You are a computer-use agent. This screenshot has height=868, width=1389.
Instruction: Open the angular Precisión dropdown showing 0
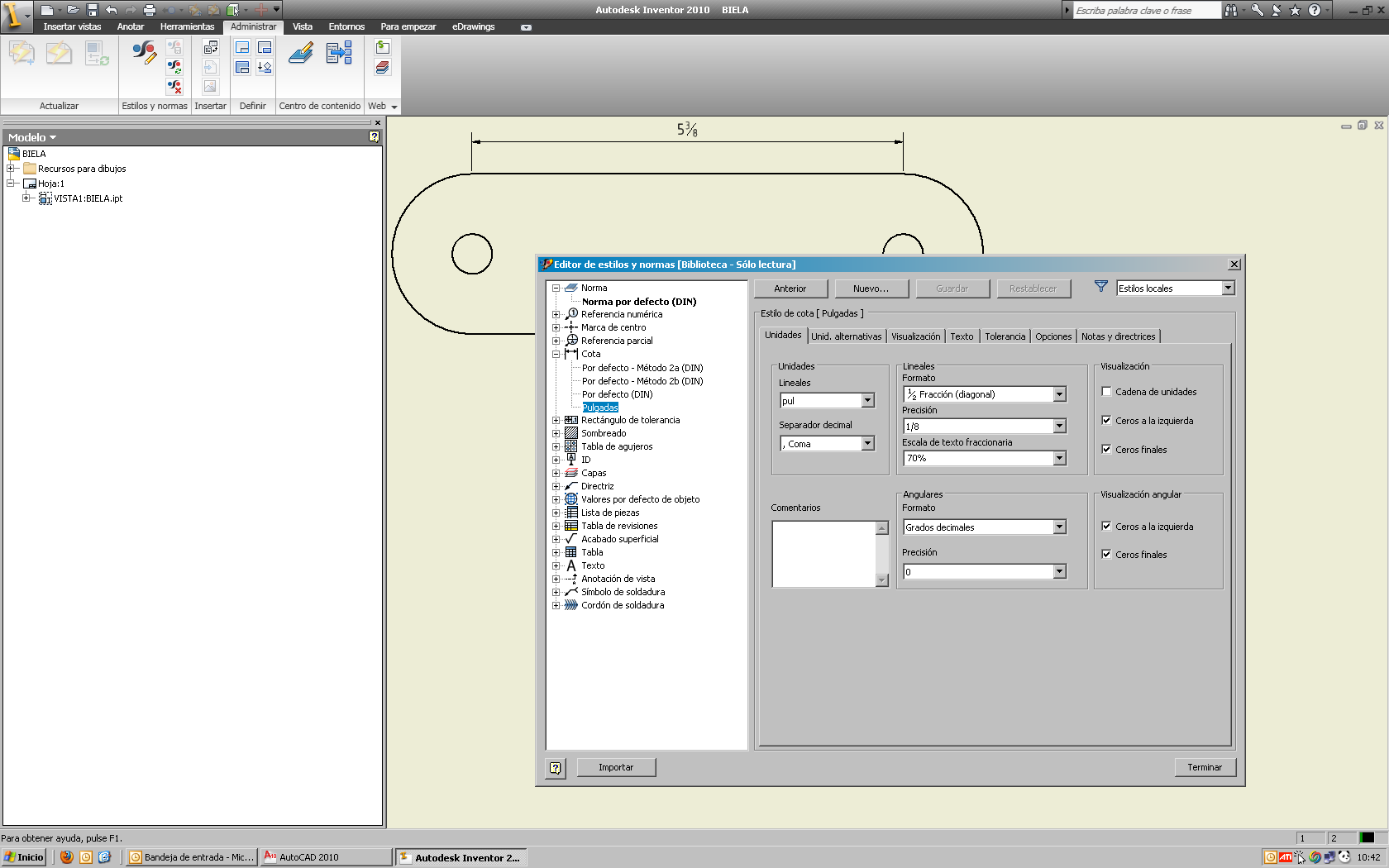[x=1060, y=572]
